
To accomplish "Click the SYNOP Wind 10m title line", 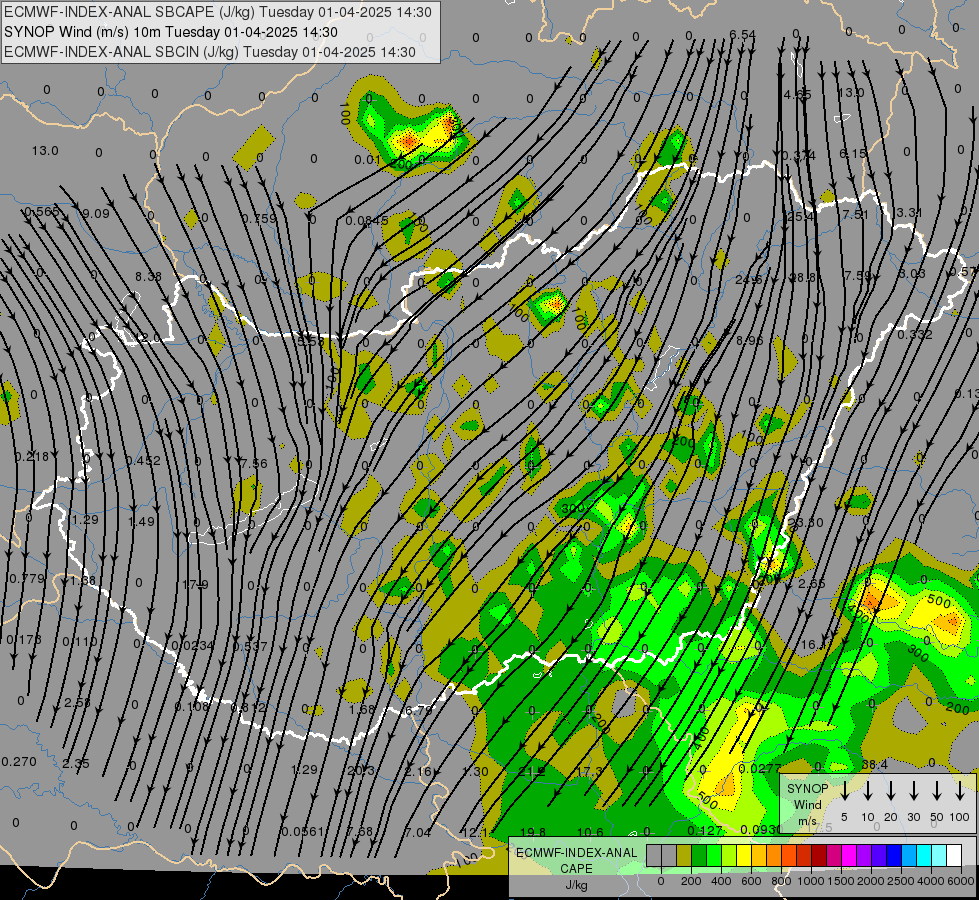I will click(171, 32).
